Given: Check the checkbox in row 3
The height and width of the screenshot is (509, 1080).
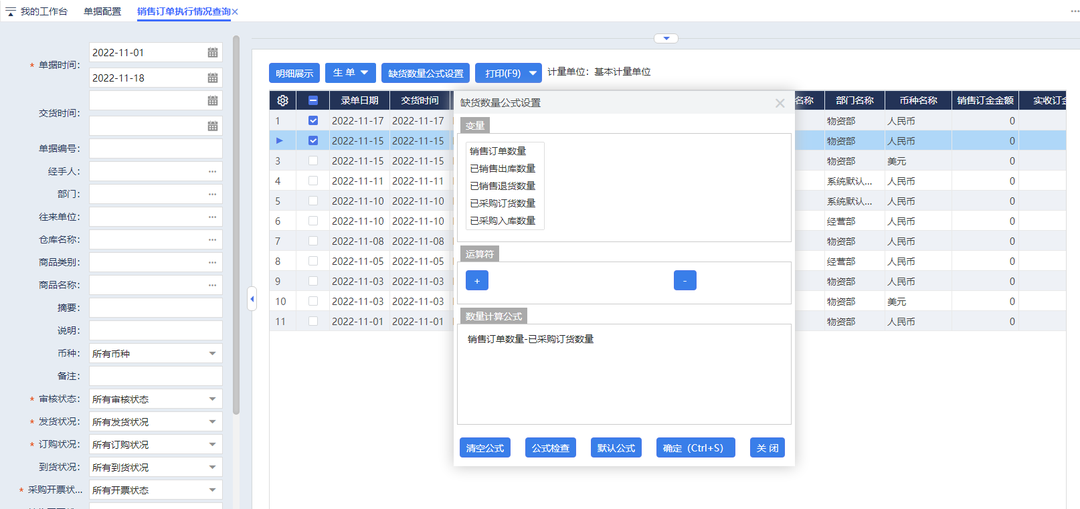Looking at the screenshot, I should 313,161.
